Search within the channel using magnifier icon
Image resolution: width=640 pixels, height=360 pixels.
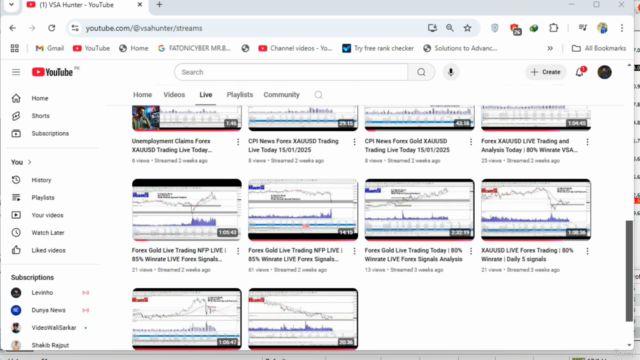pyautogui.click(x=318, y=95)
